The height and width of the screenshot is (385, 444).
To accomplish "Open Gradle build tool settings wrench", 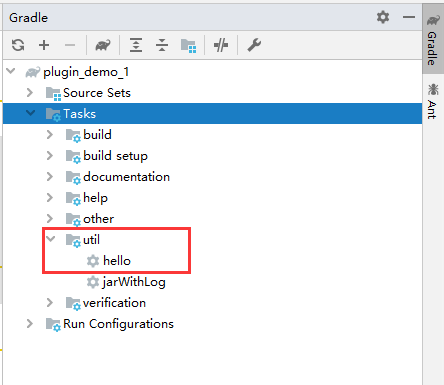I will tap(254, 45).
